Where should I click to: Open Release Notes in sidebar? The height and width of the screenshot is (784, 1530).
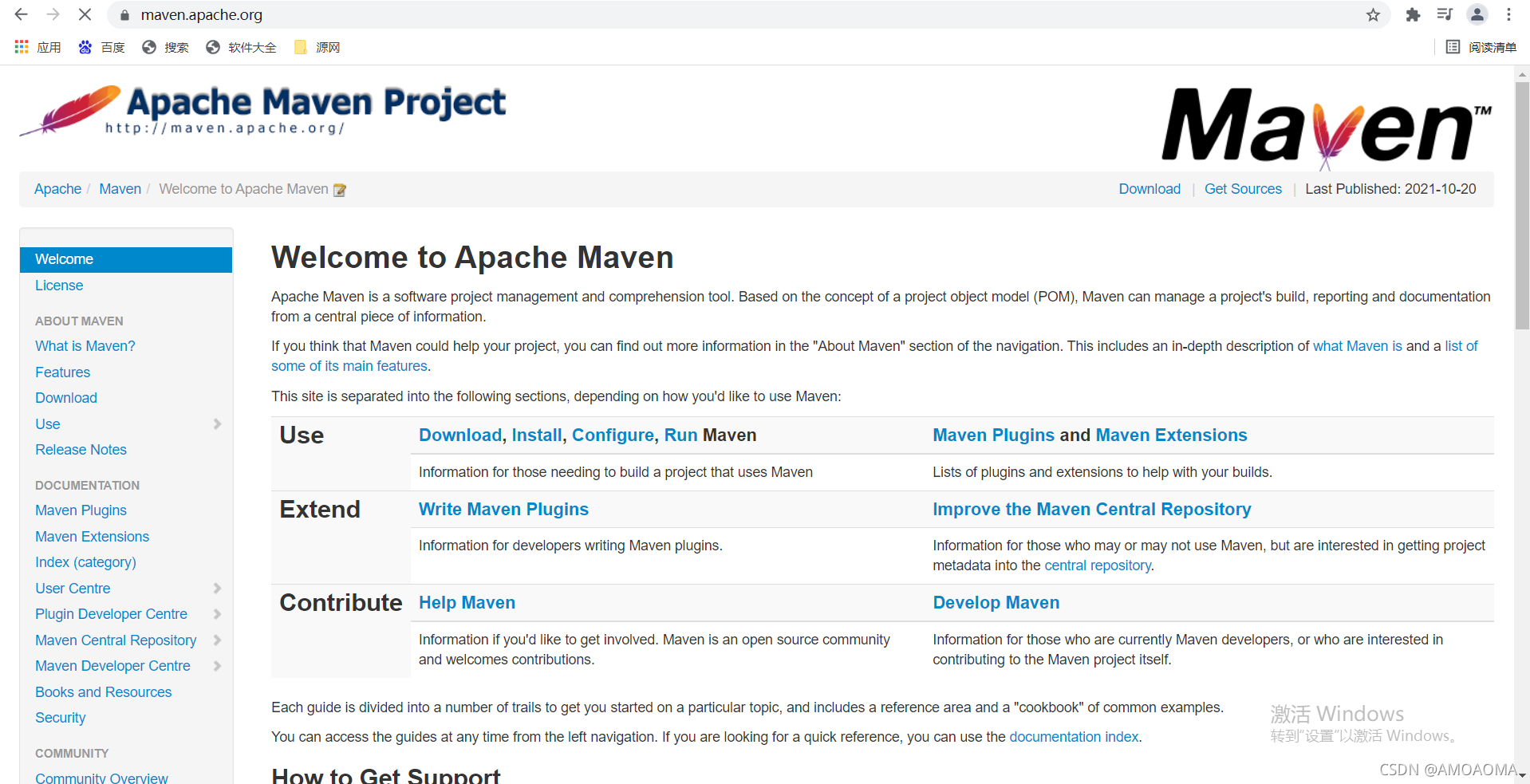click(81, 450)
